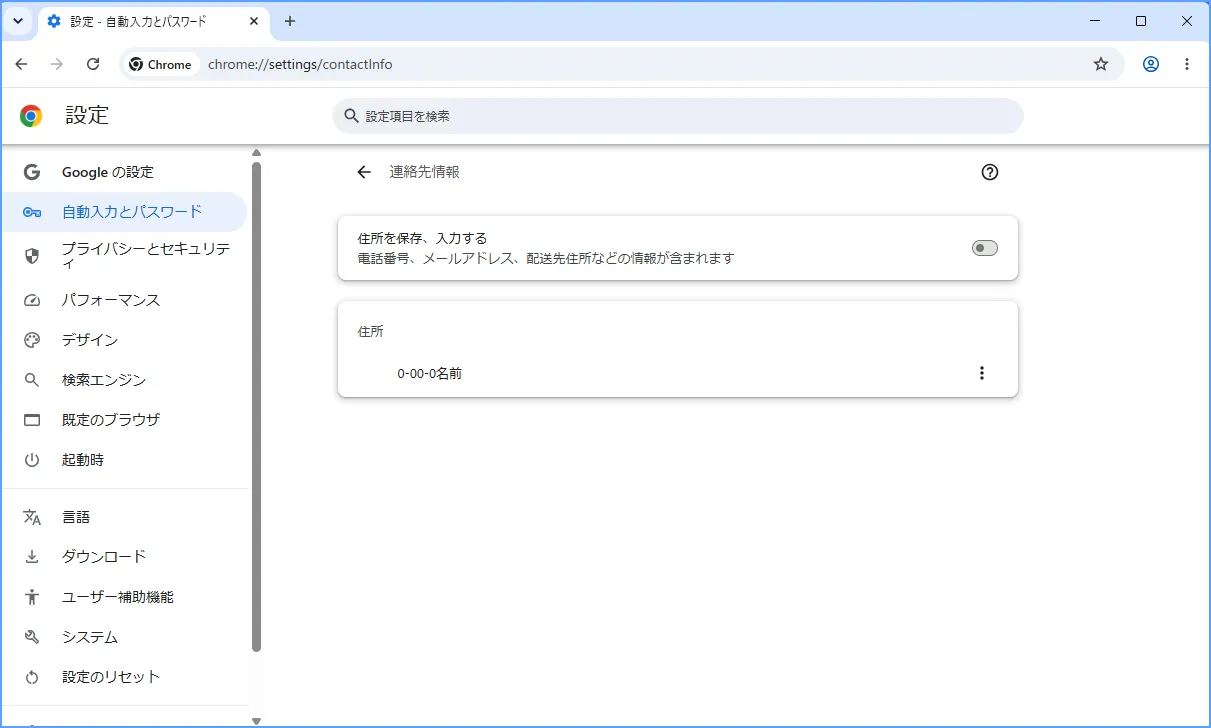Click the magnifier icon in the settings search box
This screenshot has height=728, width=1211.
tap(351, 116)
